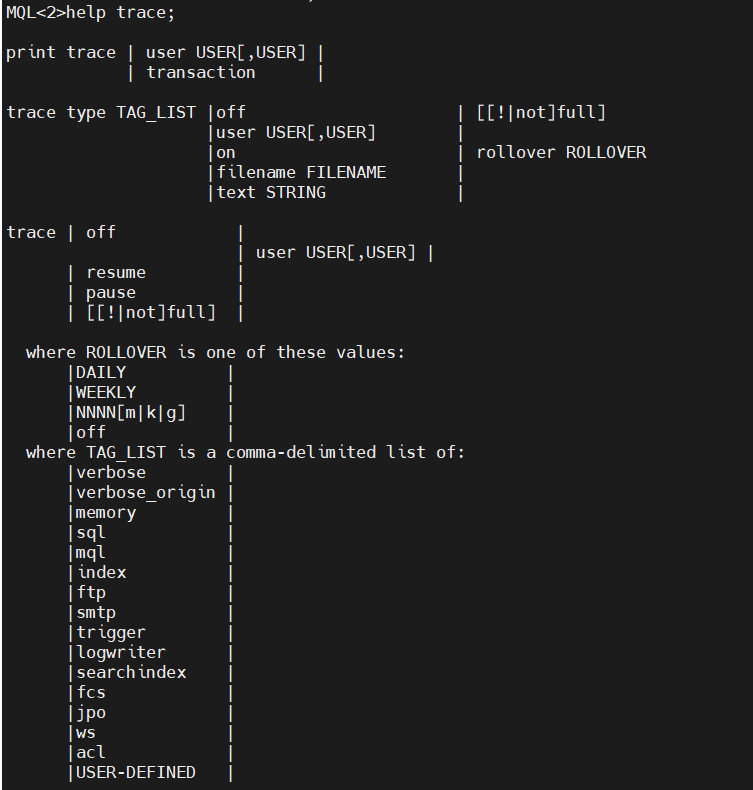The image size is (753, 790).
Task: Click the 'memory' tag entry
Action: (106, 513)
